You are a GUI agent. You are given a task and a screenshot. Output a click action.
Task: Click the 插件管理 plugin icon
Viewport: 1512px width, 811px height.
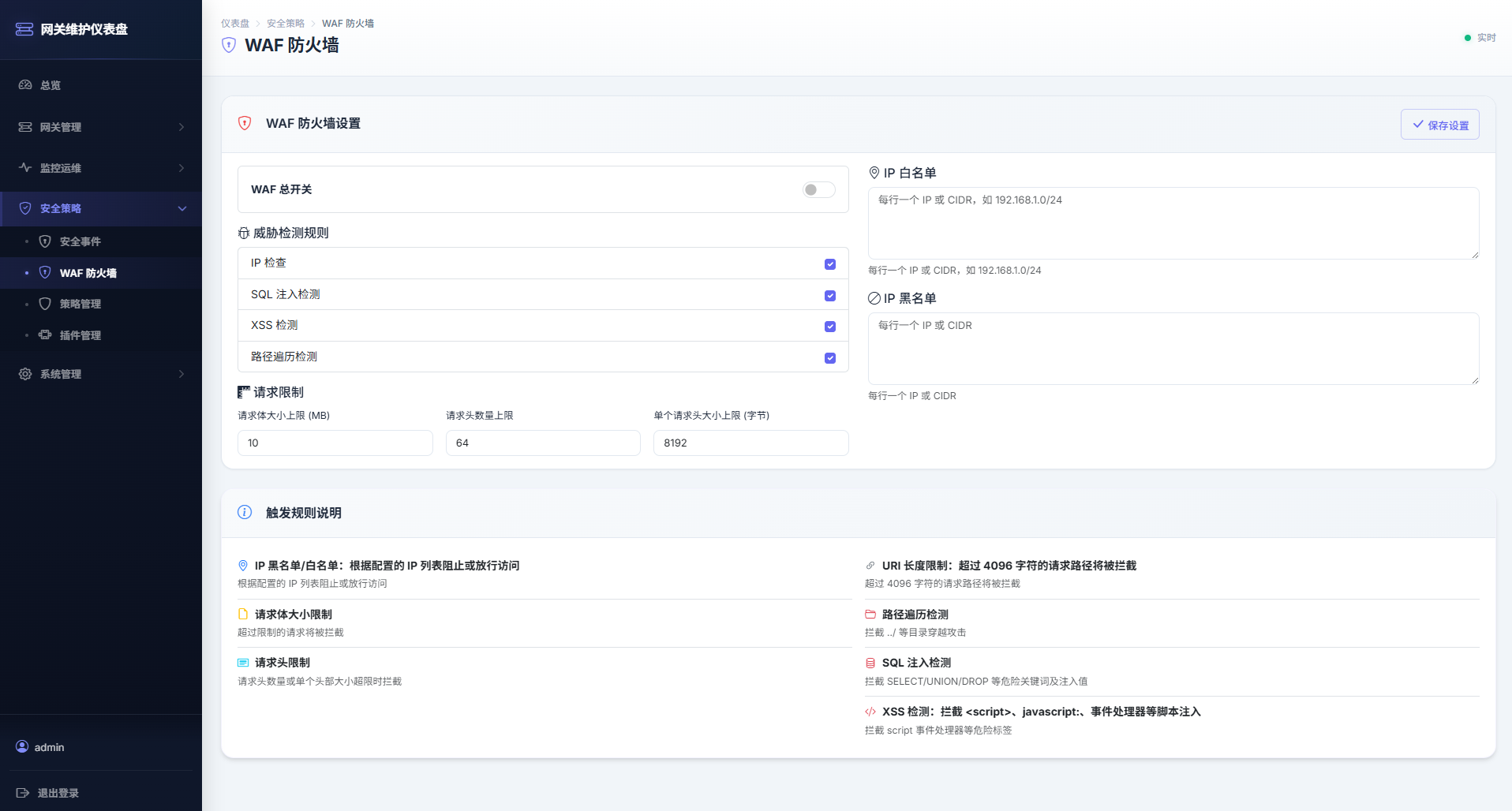tap(45, 334)
